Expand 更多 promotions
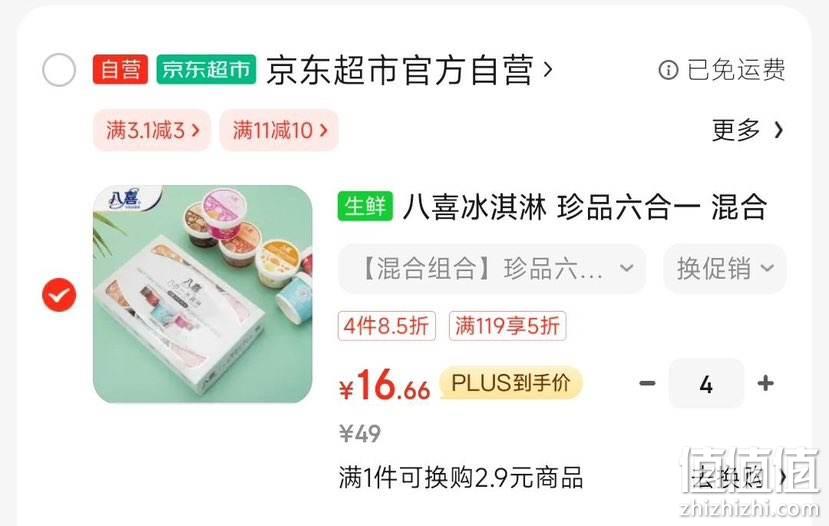 (x=747, y=130)
